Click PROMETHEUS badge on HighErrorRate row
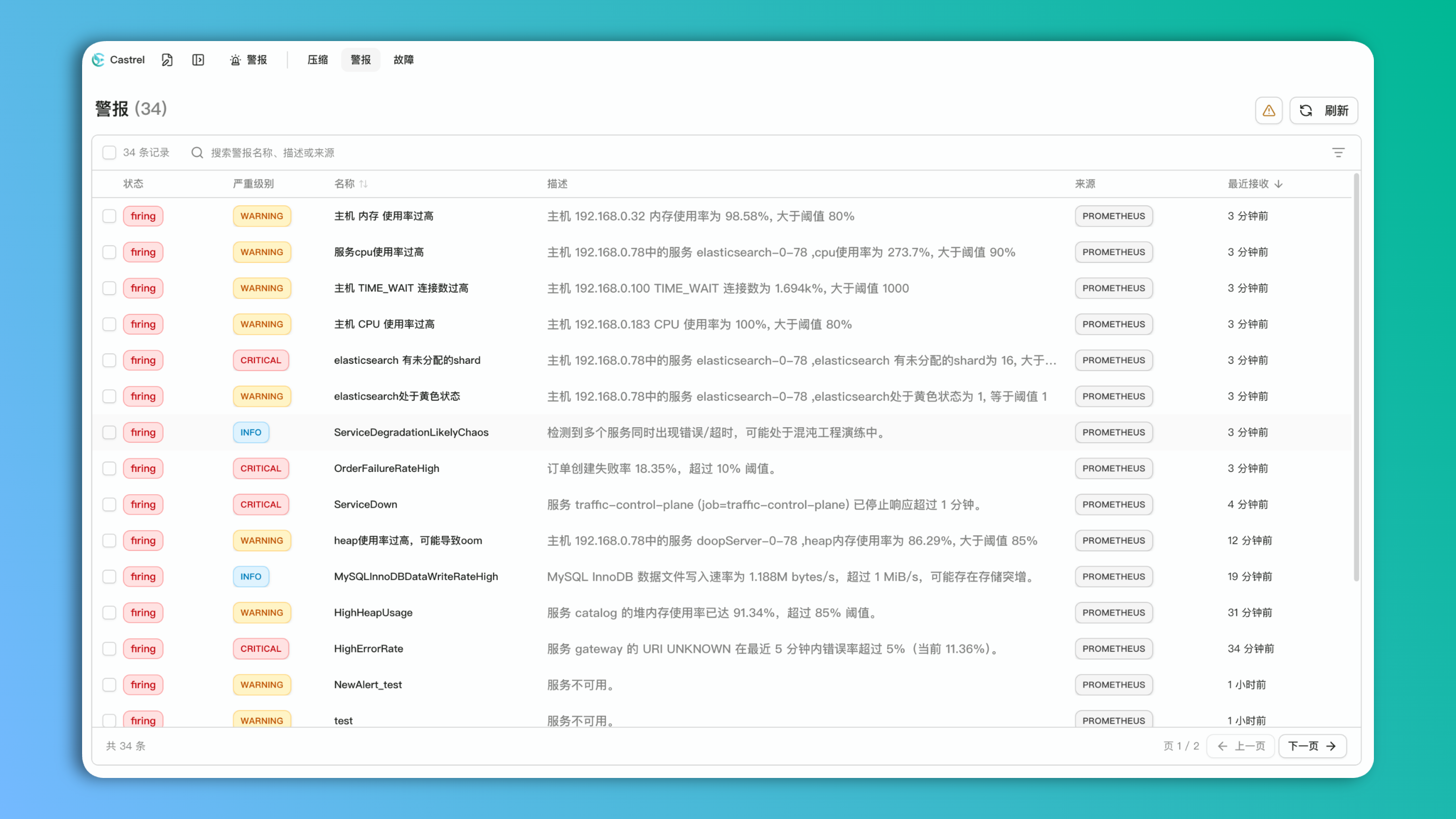 [1114, 649]
